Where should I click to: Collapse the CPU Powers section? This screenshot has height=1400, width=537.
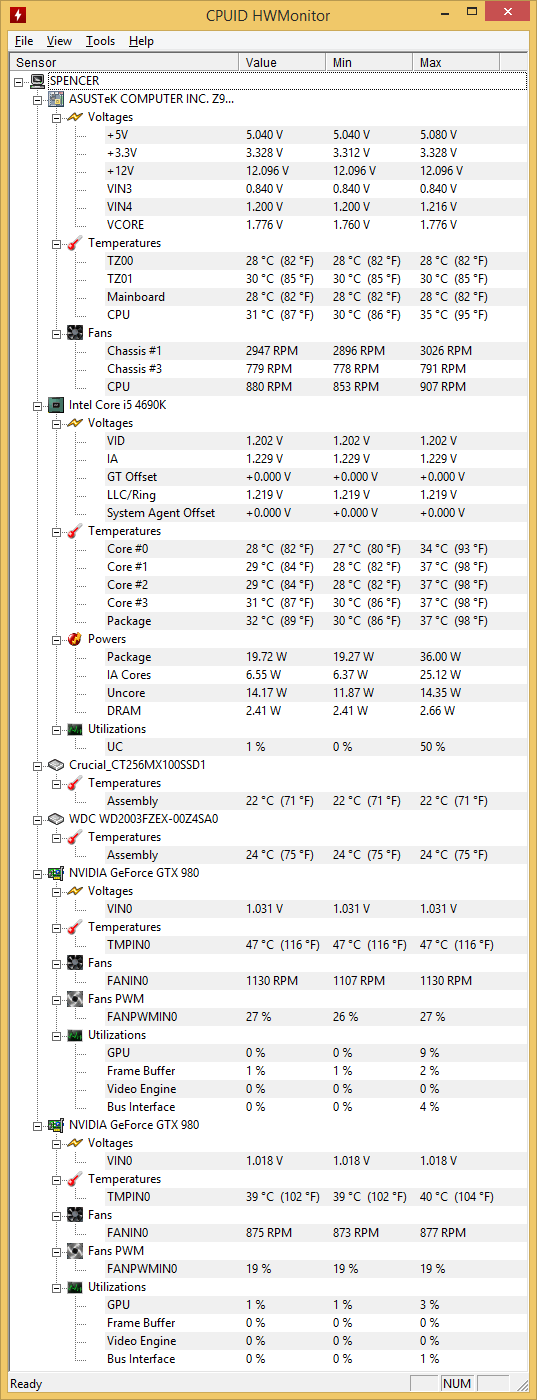coord(56,639)
